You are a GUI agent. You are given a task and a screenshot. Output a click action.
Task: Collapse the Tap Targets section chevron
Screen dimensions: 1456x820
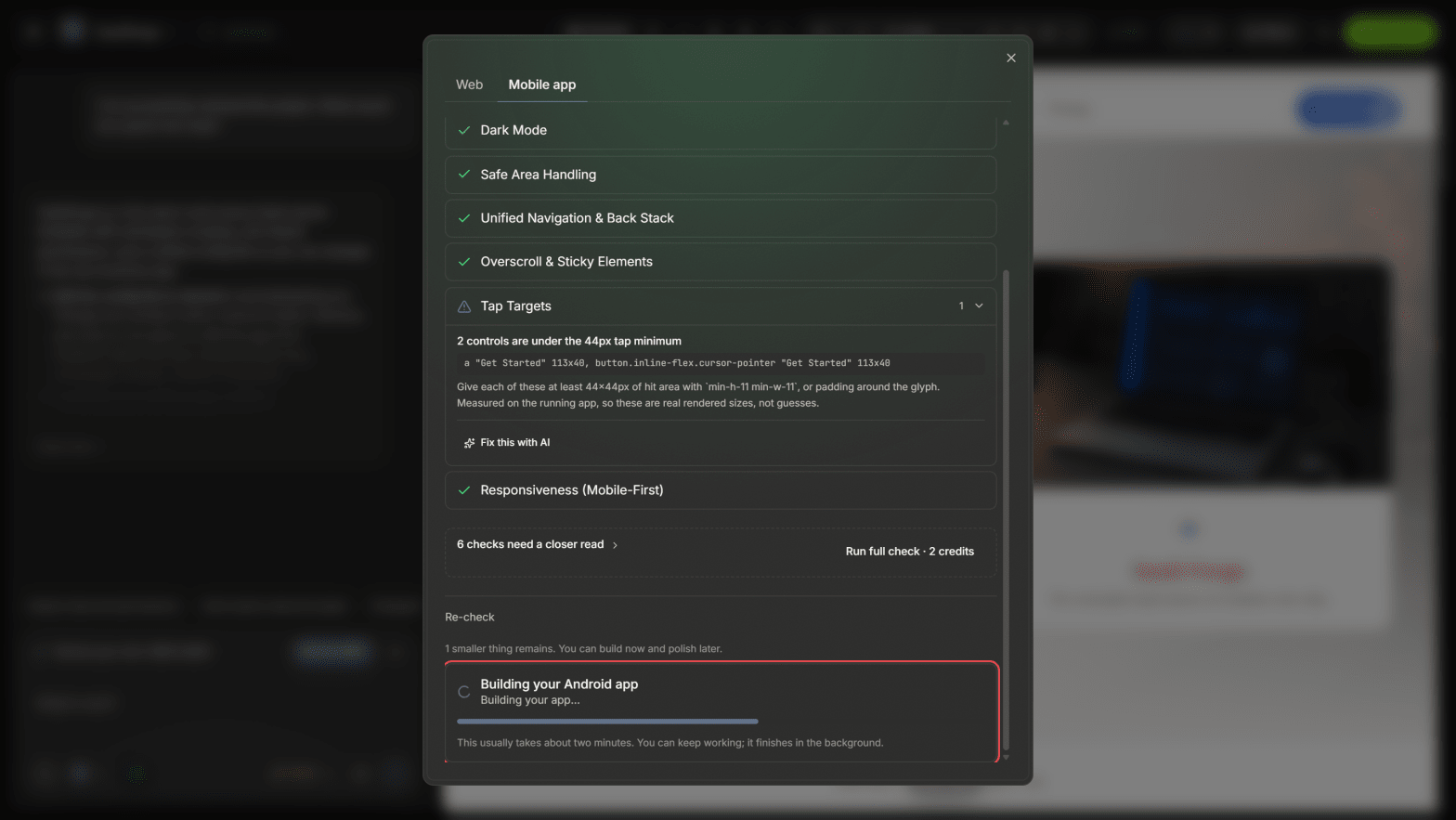(979, 306)
